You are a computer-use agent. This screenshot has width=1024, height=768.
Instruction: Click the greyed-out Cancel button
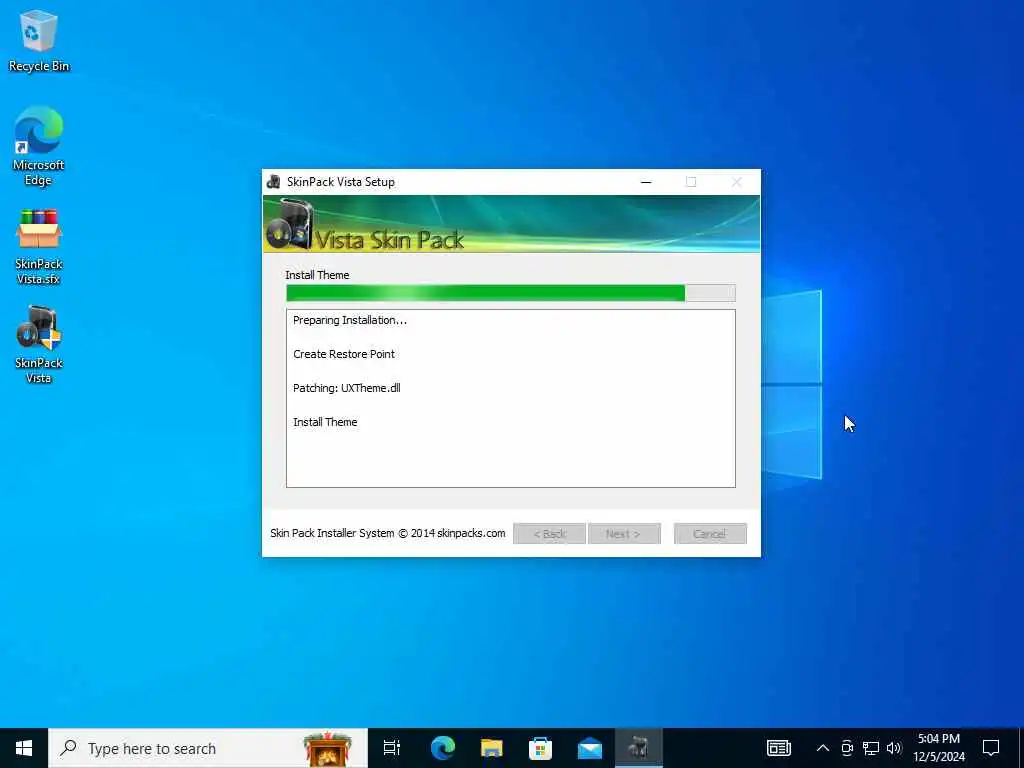[x=710, y=534]
